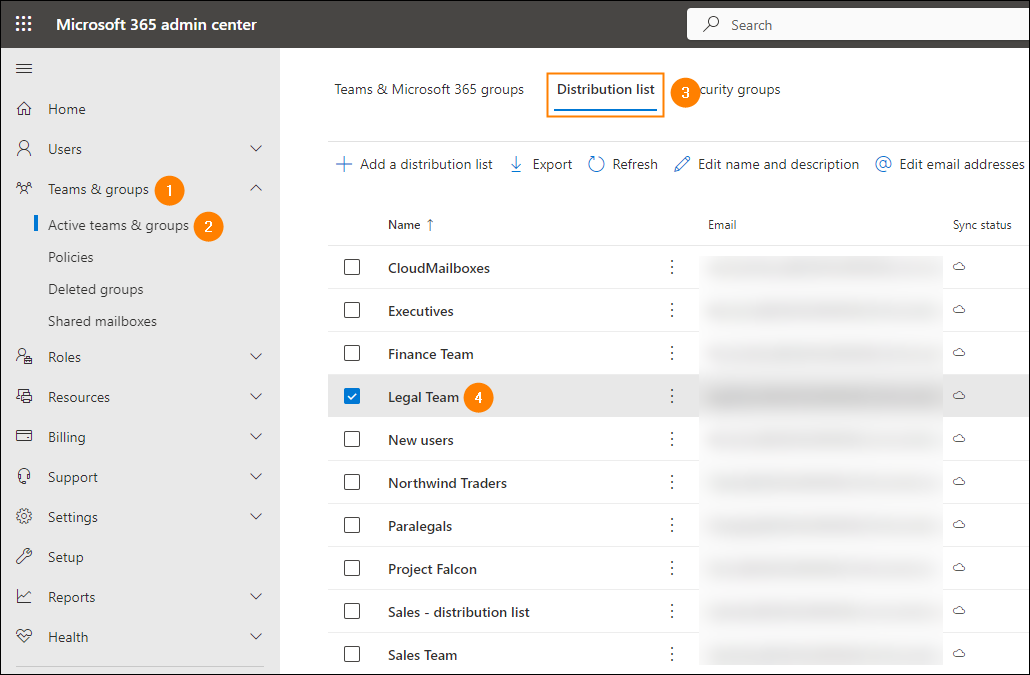This screenshot has width=1030, height=675.
Task: Collapse the Teams & groups chevron
Action: 256,188
